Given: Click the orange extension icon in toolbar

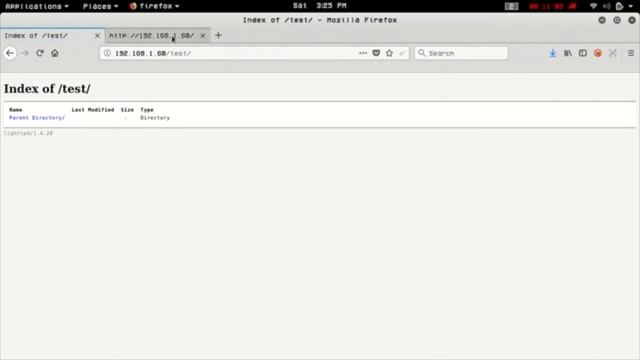Looking at the screenshot, I should (x=598, y=53).
